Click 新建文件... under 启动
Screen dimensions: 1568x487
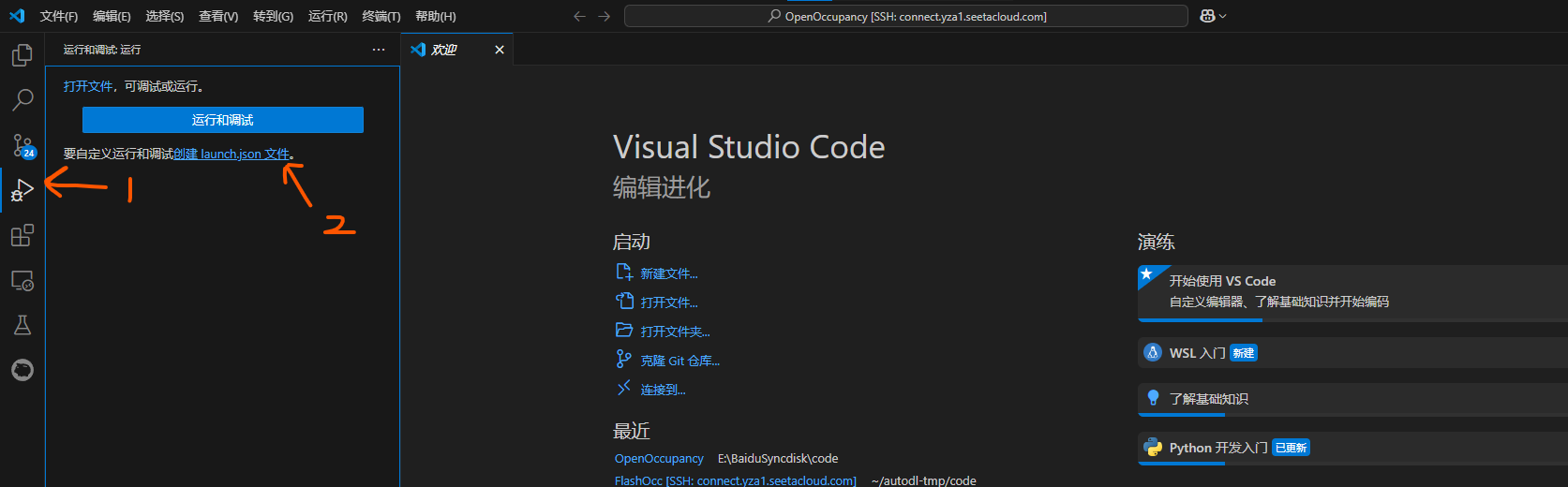(669, 273)
